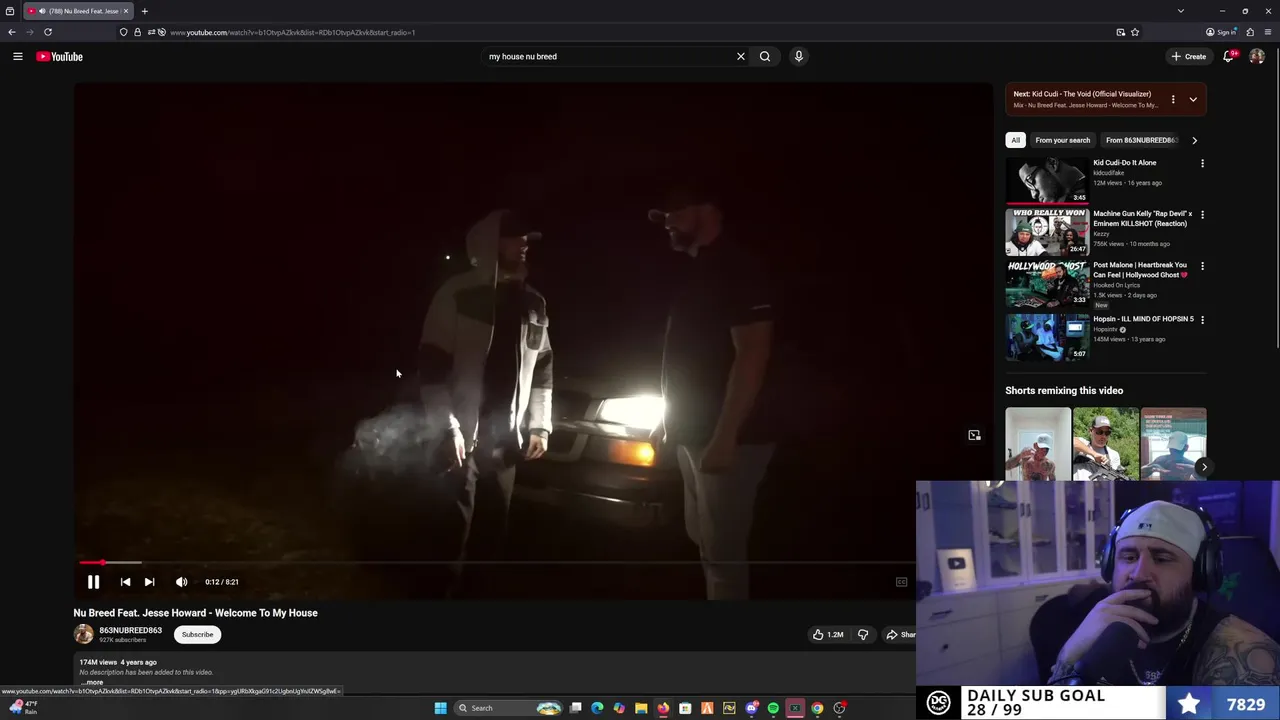This screenshot has height=720, width=1280.
Task: Open 'Kid Cudi-Do It Alone' thumbnail
Action: tap(1046, 180)
